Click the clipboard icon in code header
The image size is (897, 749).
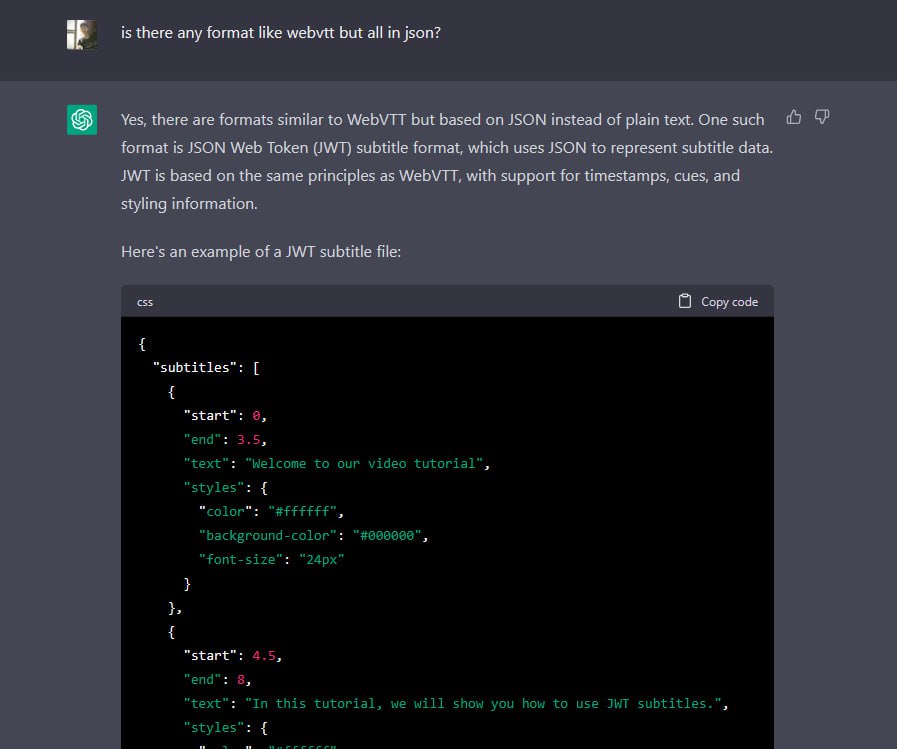pyautogui.click(x=685, y=301)
